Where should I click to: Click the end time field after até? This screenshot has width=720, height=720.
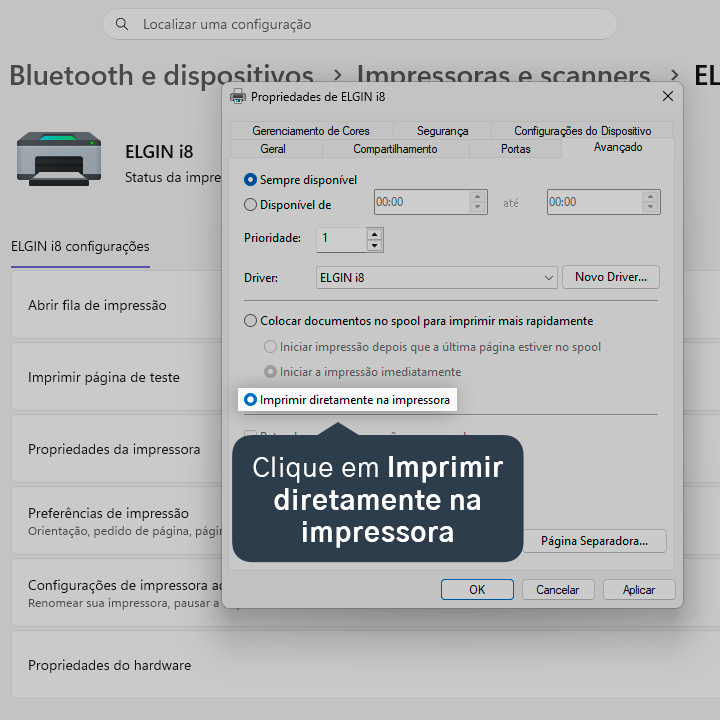tap(595, 202)
